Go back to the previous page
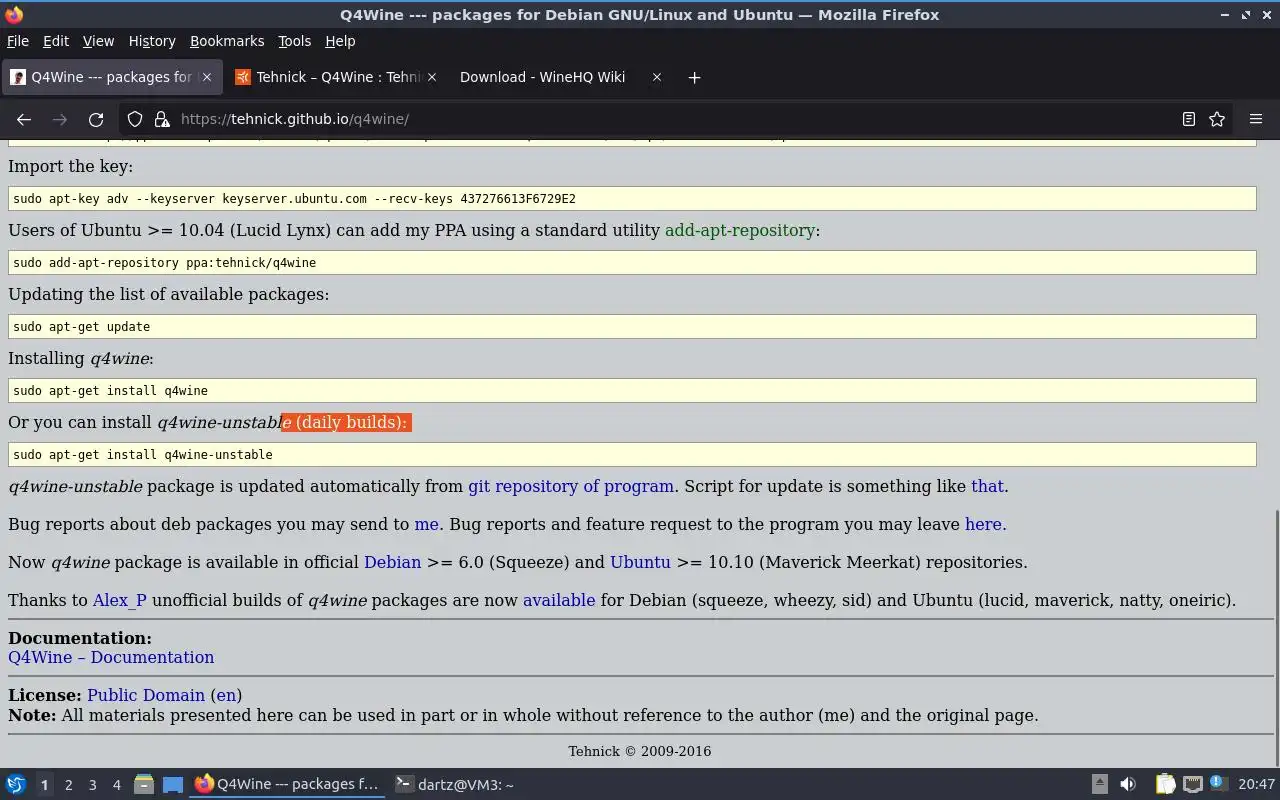The width and height of the screenshot is (1280, 800). pyautogui.click(x=24, y=119)
